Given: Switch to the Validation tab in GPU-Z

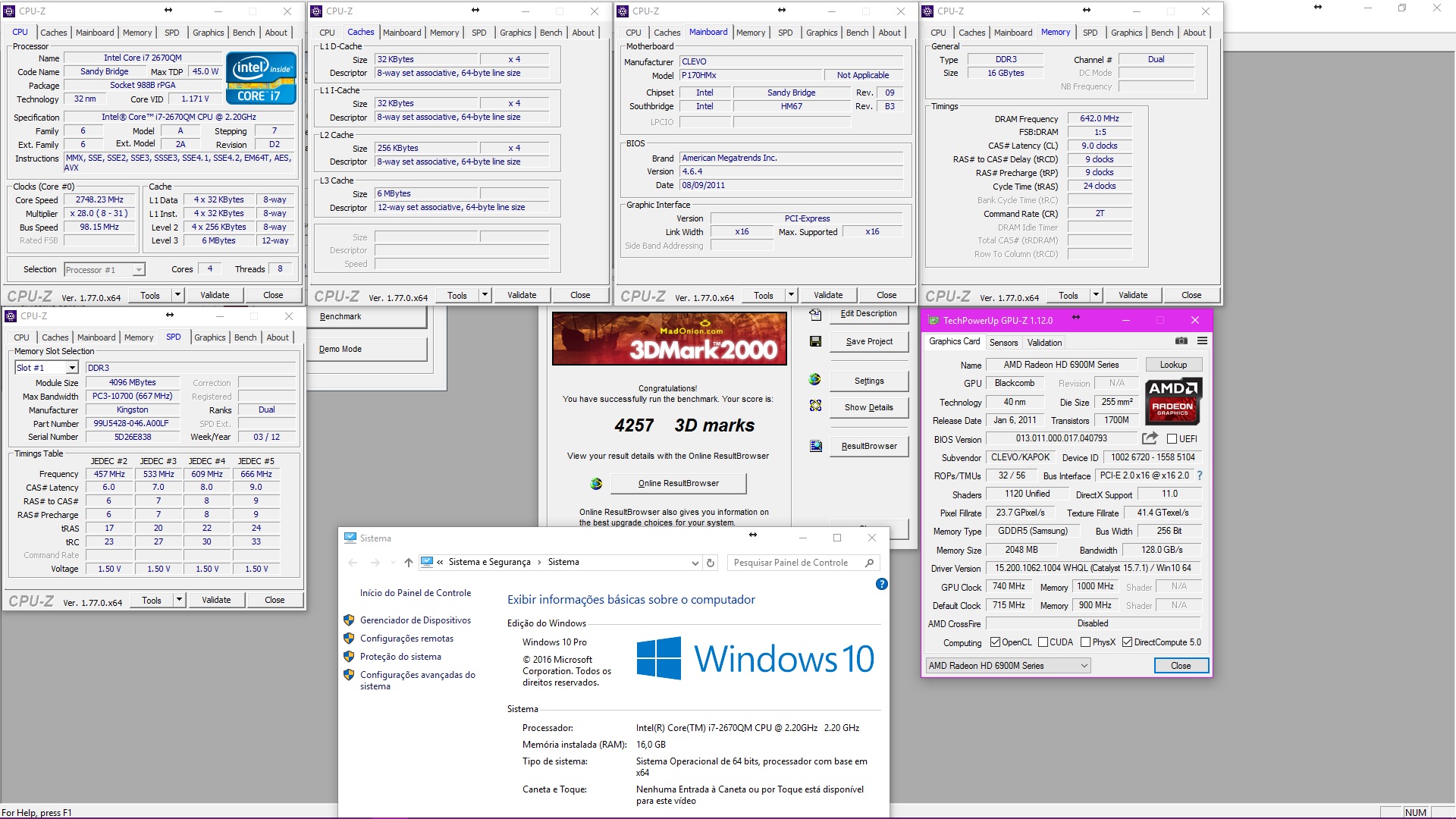Looking at the screenshot, I should pyautogui.click(x=1044, y=343).
